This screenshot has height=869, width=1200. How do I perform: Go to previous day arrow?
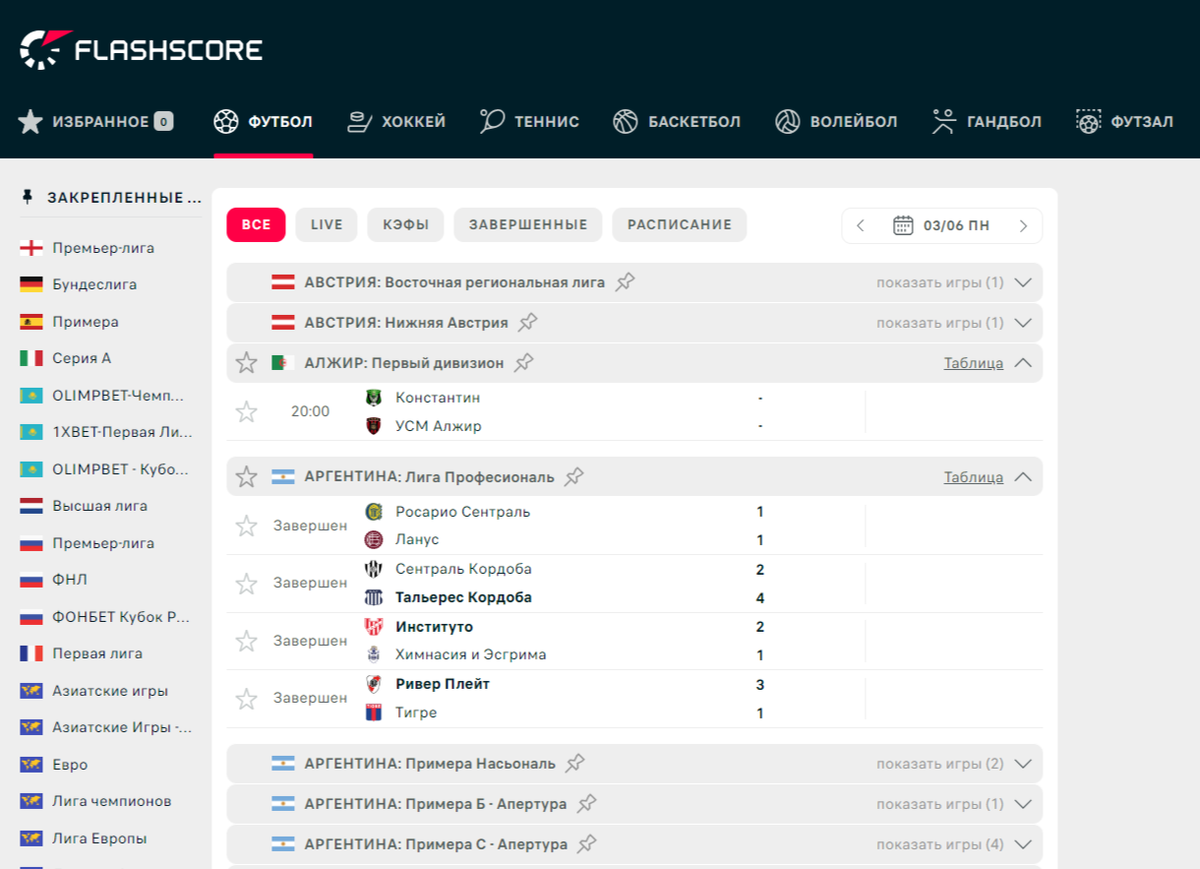pyautogui.click(x=860, y=226)
